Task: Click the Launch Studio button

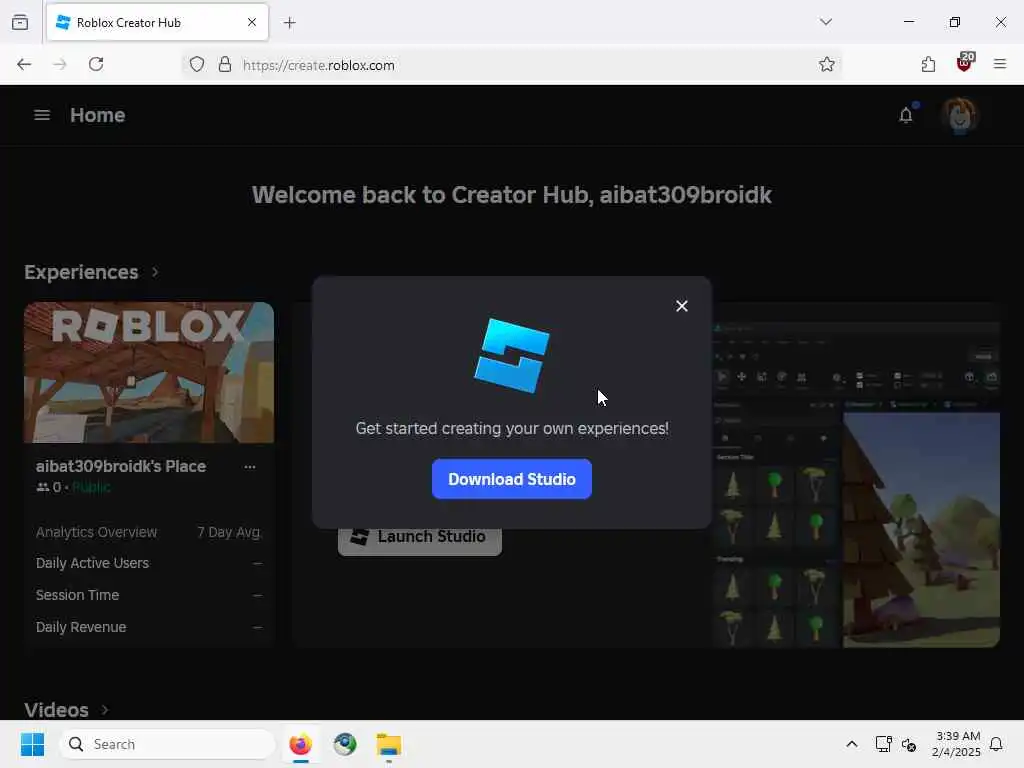Action: click(419, 537)
